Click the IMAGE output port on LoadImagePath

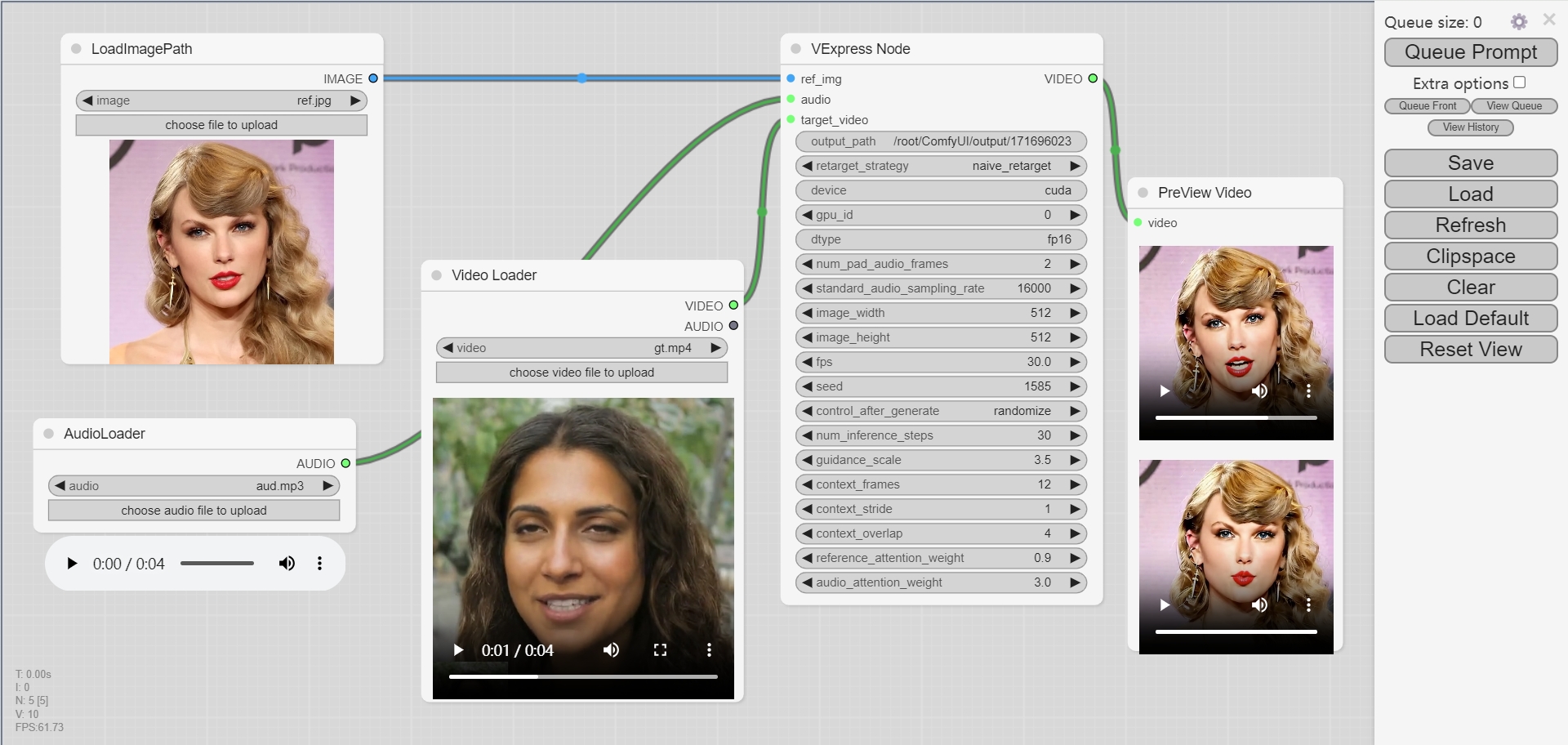[373, 78]
